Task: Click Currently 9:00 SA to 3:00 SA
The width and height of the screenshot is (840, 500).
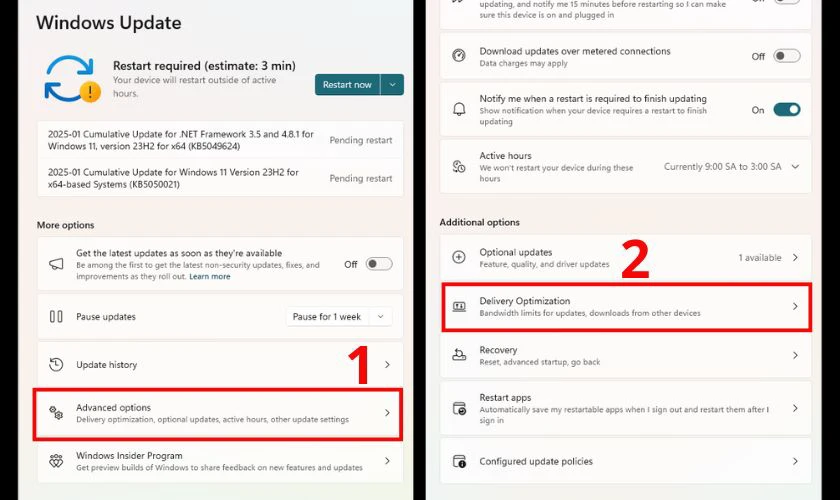Action: [723, 167]
